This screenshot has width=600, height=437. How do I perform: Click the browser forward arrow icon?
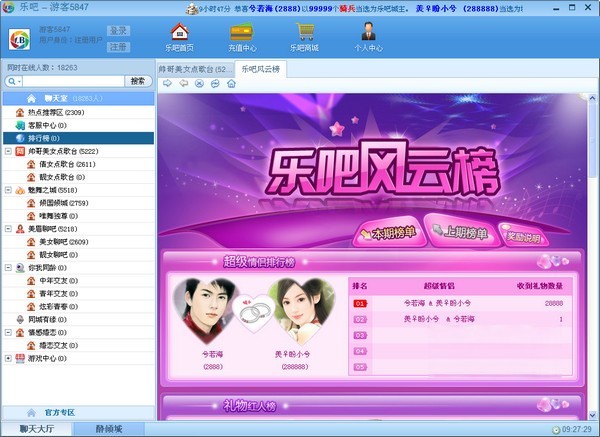click(167, 83)
